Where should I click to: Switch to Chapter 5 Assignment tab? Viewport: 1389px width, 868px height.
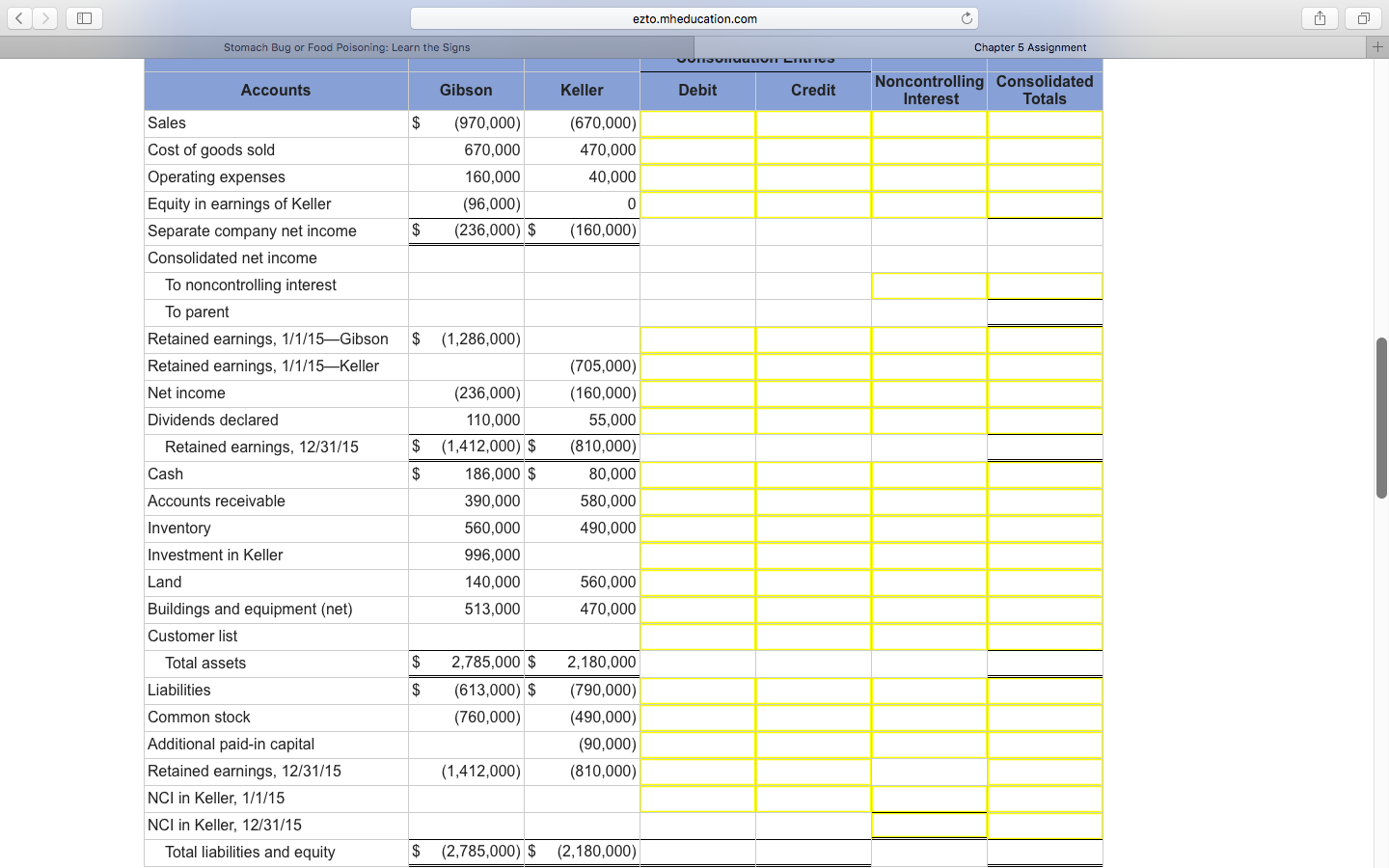1030,47
